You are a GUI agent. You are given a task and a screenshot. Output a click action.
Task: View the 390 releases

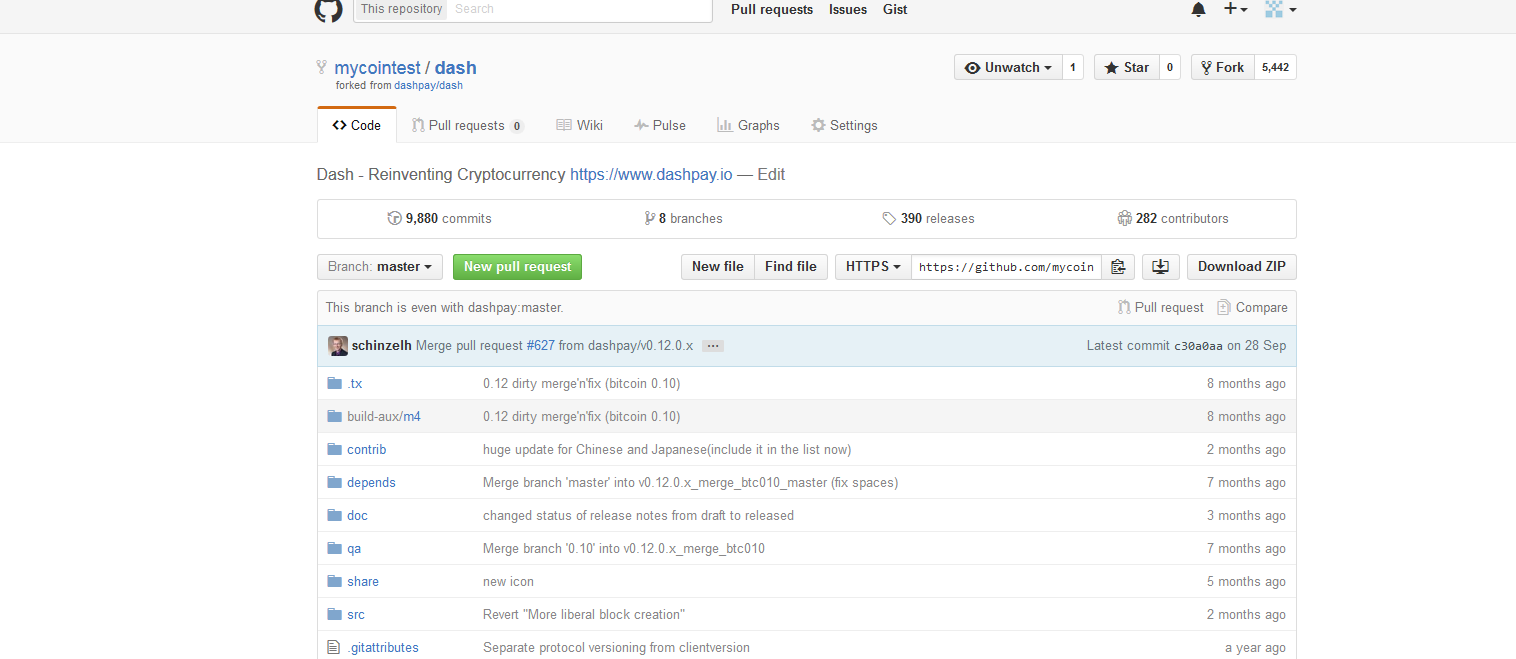click(x=928, y=219)
